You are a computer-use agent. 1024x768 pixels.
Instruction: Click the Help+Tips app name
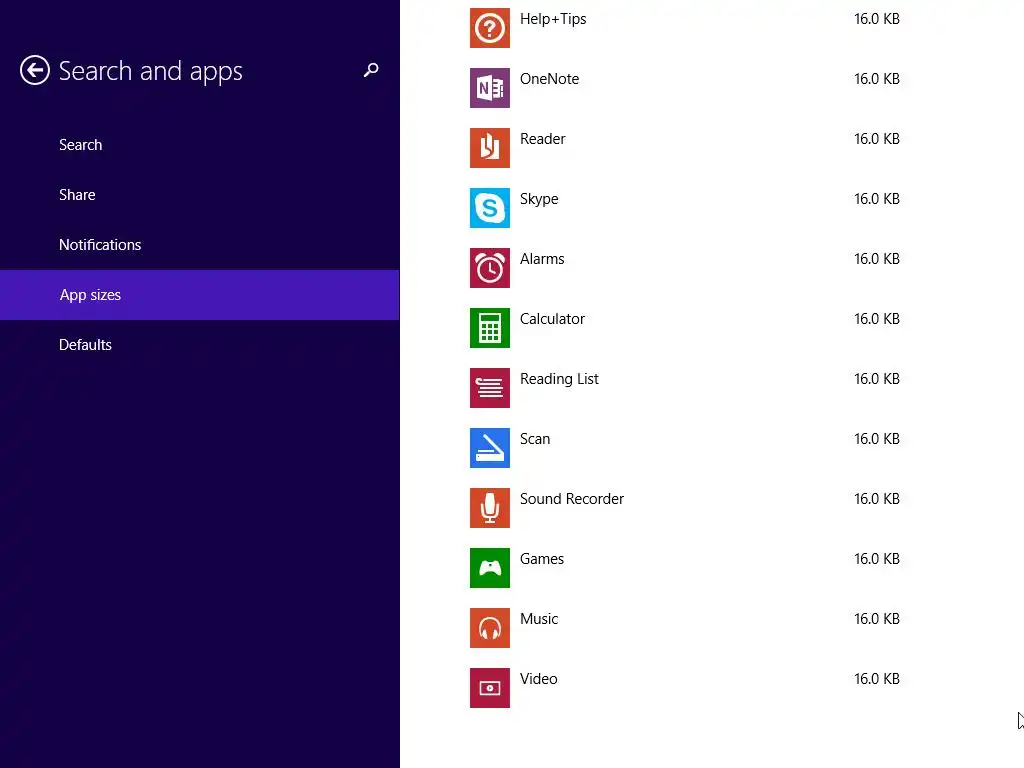coord(553,20)
